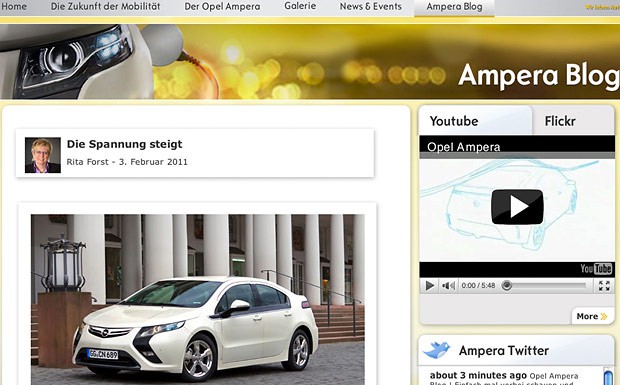
Task: Click the Twitter feed scrollbar
Action: [x=608, y=376]
